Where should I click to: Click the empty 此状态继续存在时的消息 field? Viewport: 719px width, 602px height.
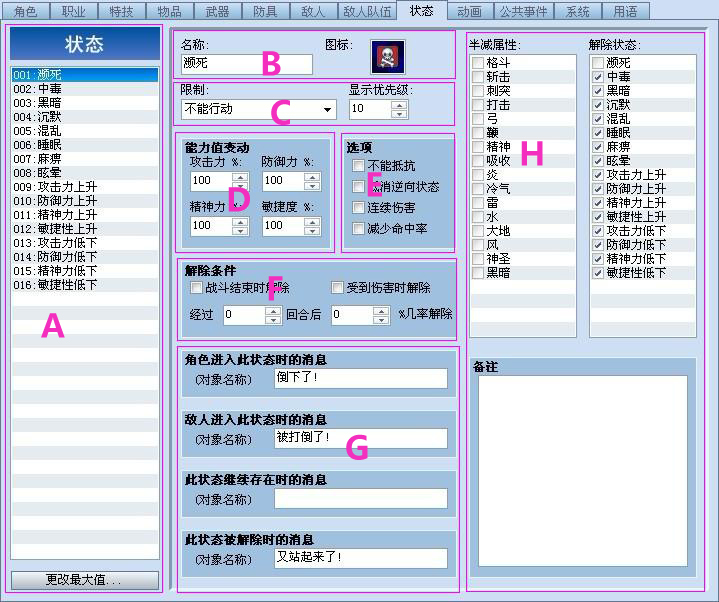click(361, 498)
